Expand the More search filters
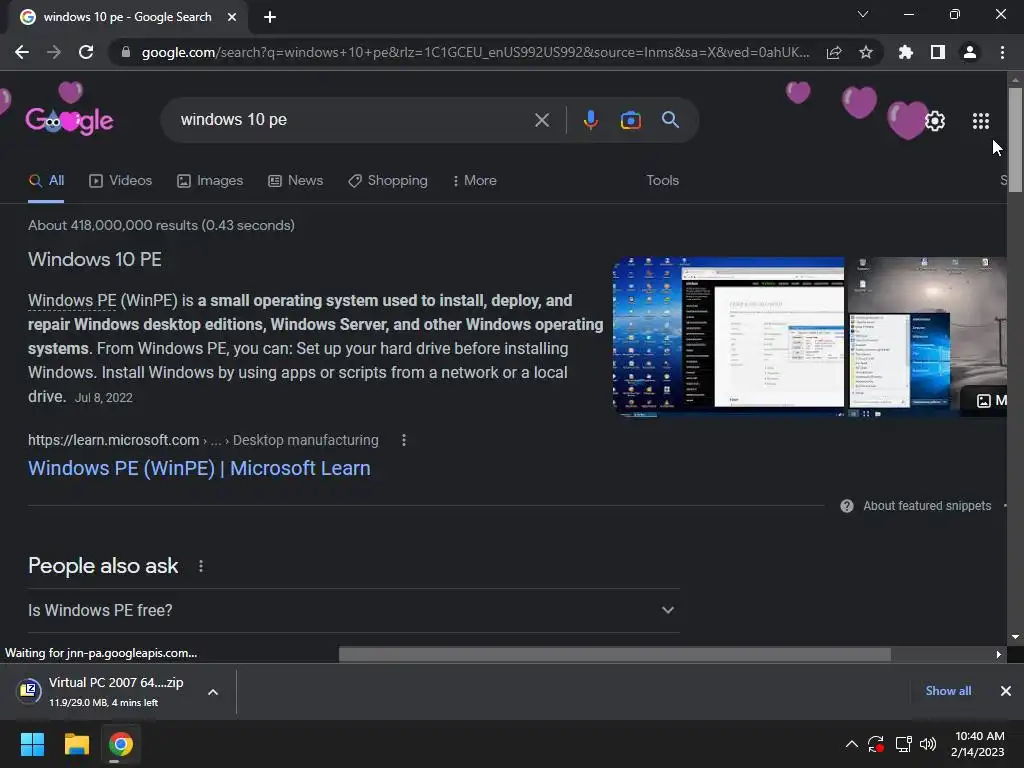This screenshot has height=768, width=1024. (x=475, y=181)
